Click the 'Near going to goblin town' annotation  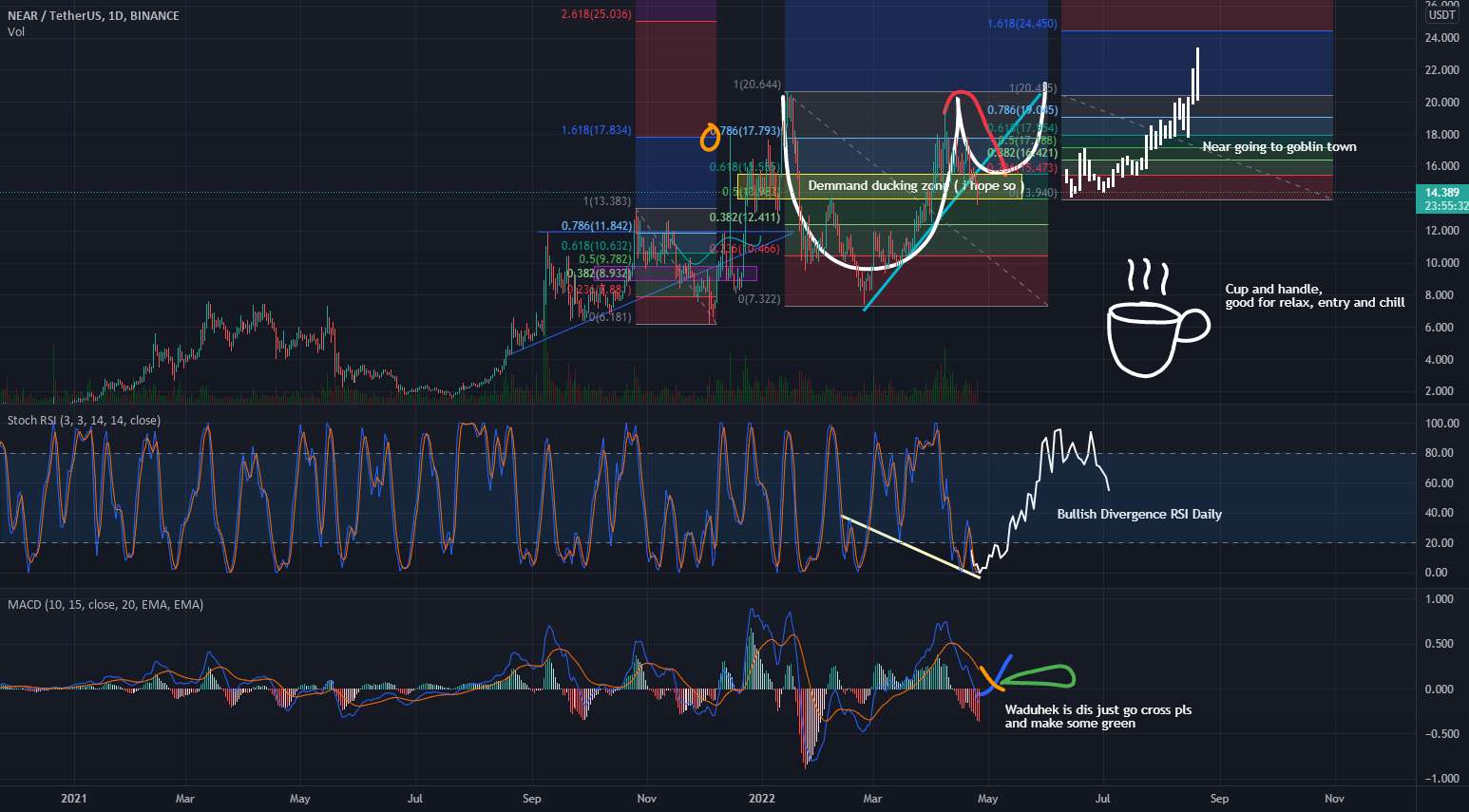pyautogui.click(x=1279, y=146)
